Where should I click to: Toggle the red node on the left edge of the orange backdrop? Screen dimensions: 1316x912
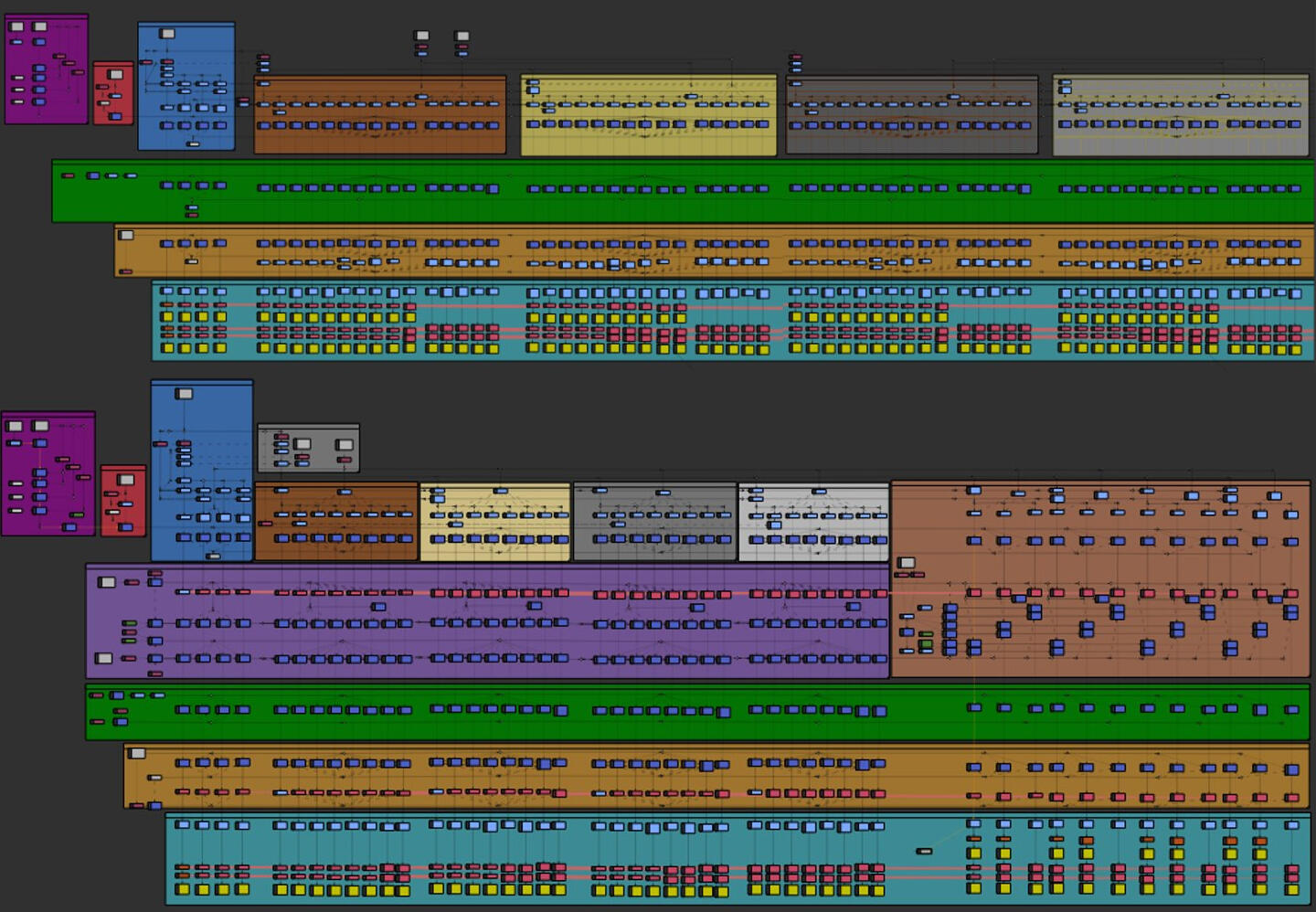click(125, 271)
